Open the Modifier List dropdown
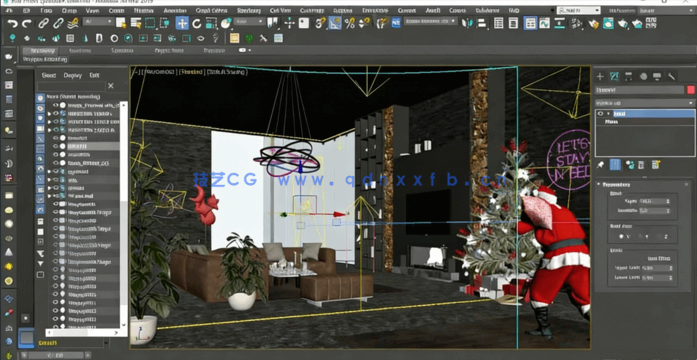Image resolution: width=697 pixels, height=360 pixels. [645, 103]
